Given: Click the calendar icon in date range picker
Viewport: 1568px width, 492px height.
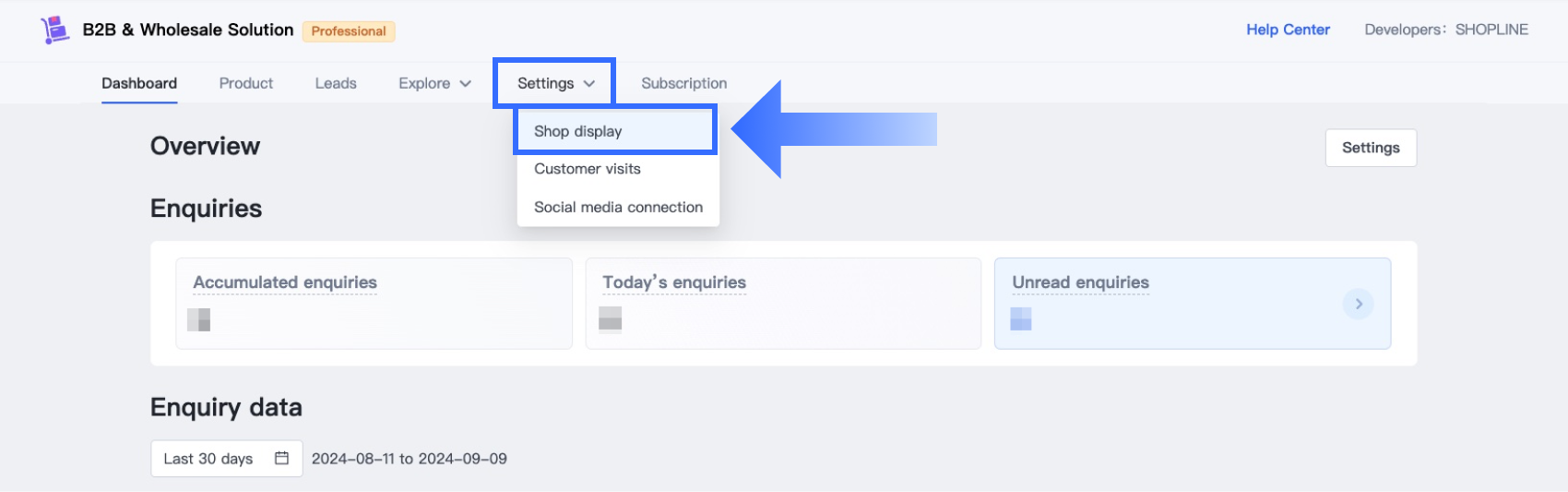Looking at the screenshot, I should (x=282, y=458).
